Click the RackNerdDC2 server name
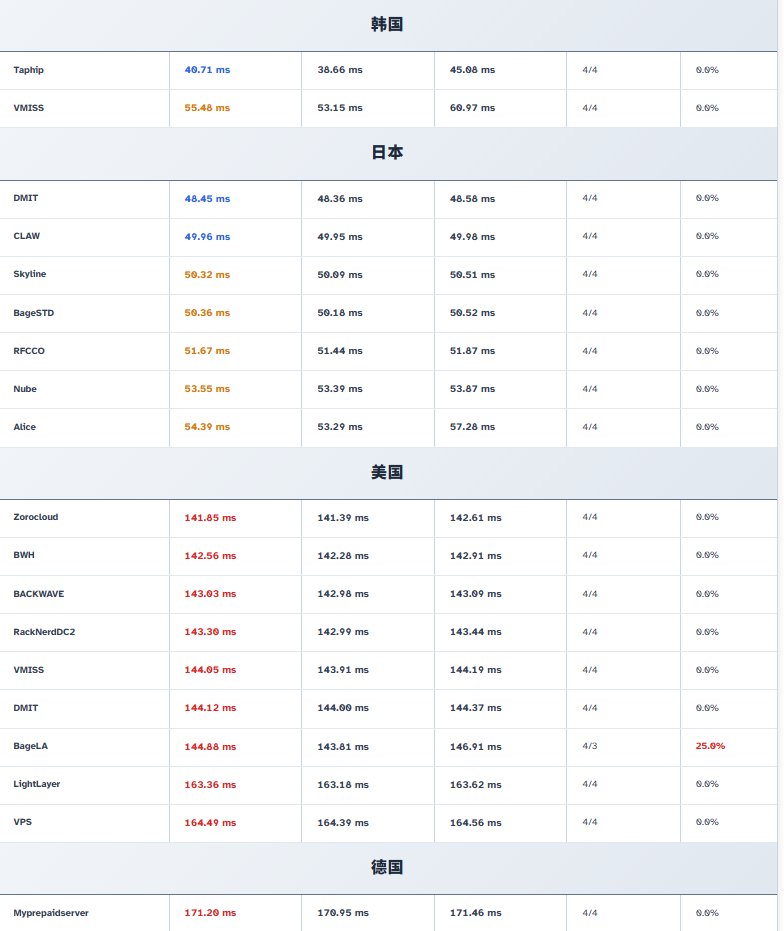784x931 pixels. 45,632
